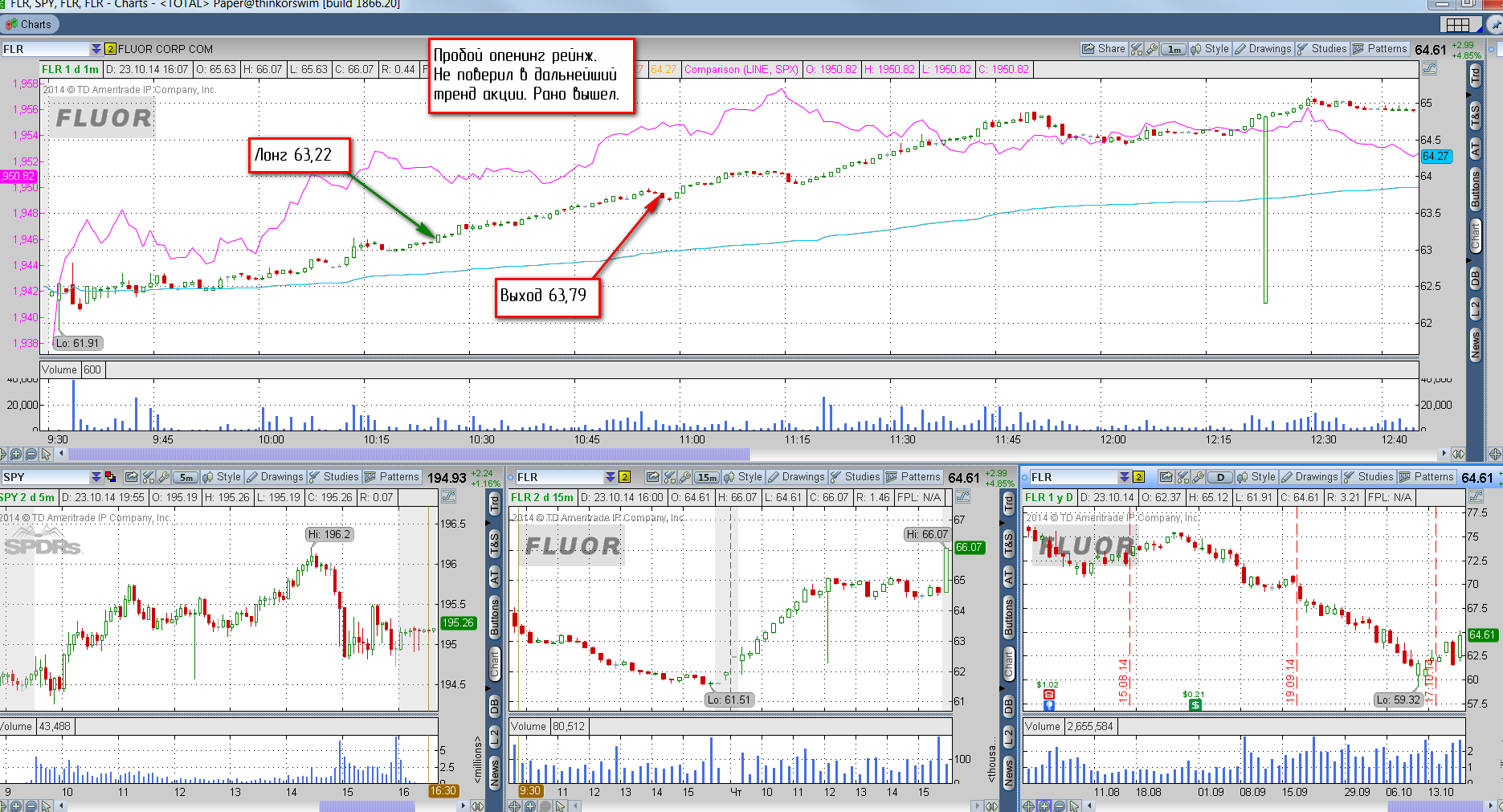Toggle L2 side panel on main chart
Image resolution: width=1503 pixels, height=812 pixels.
click(1475, 308)
